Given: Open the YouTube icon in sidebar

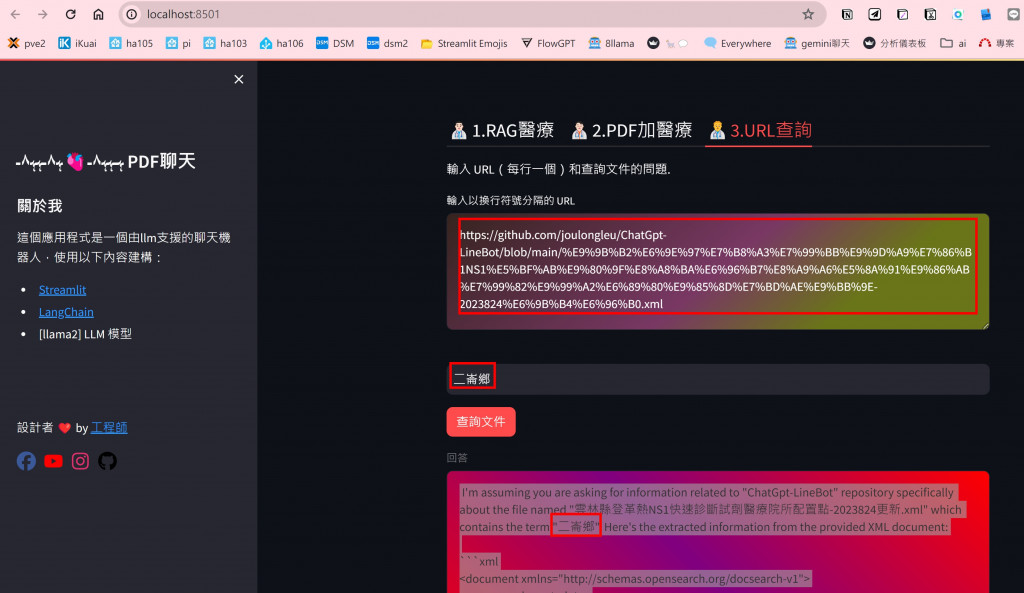Looking at the screenshot, I should (x=53, y=461).
